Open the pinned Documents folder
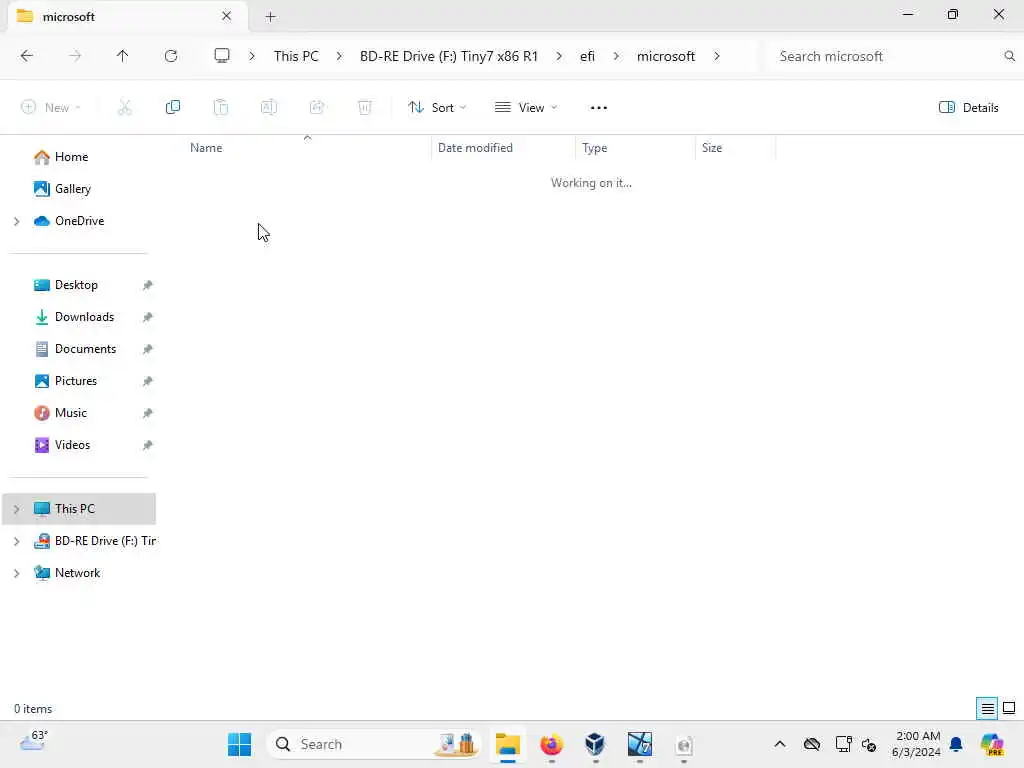 (85, 349)
